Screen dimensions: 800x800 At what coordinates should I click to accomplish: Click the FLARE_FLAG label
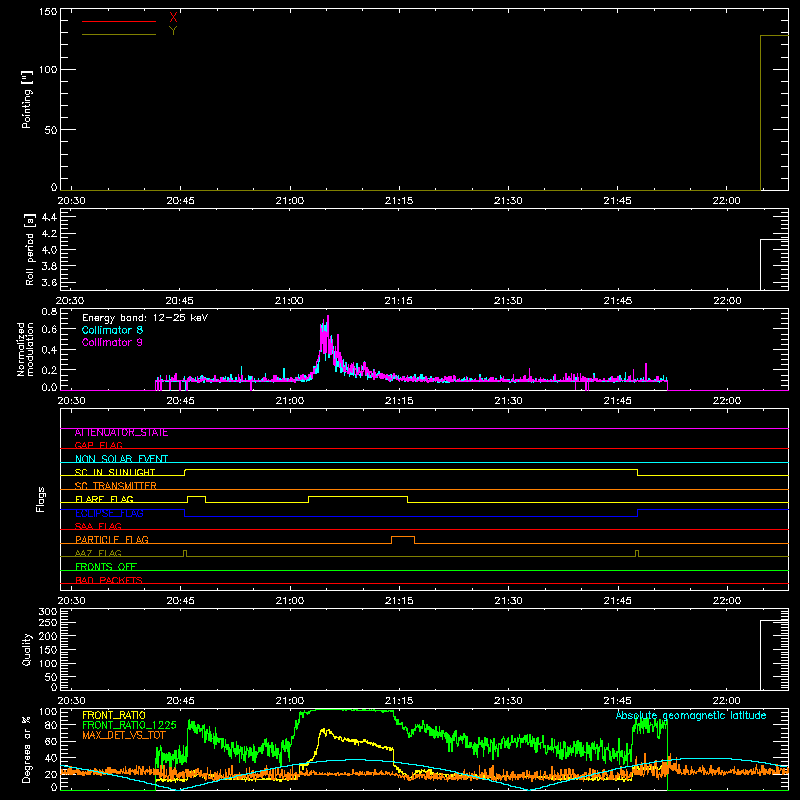(x=104, y=499)
